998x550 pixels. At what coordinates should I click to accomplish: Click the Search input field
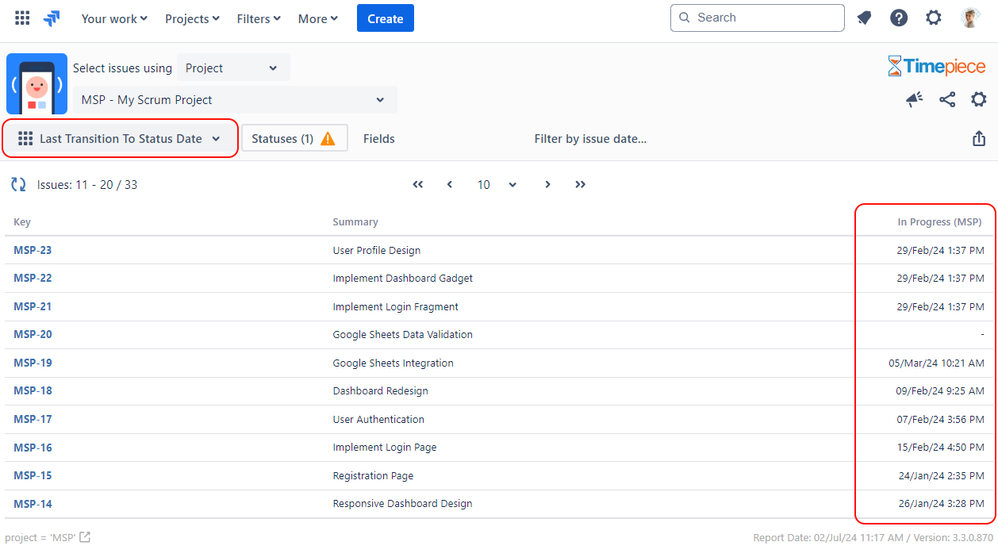pos(757,18)
